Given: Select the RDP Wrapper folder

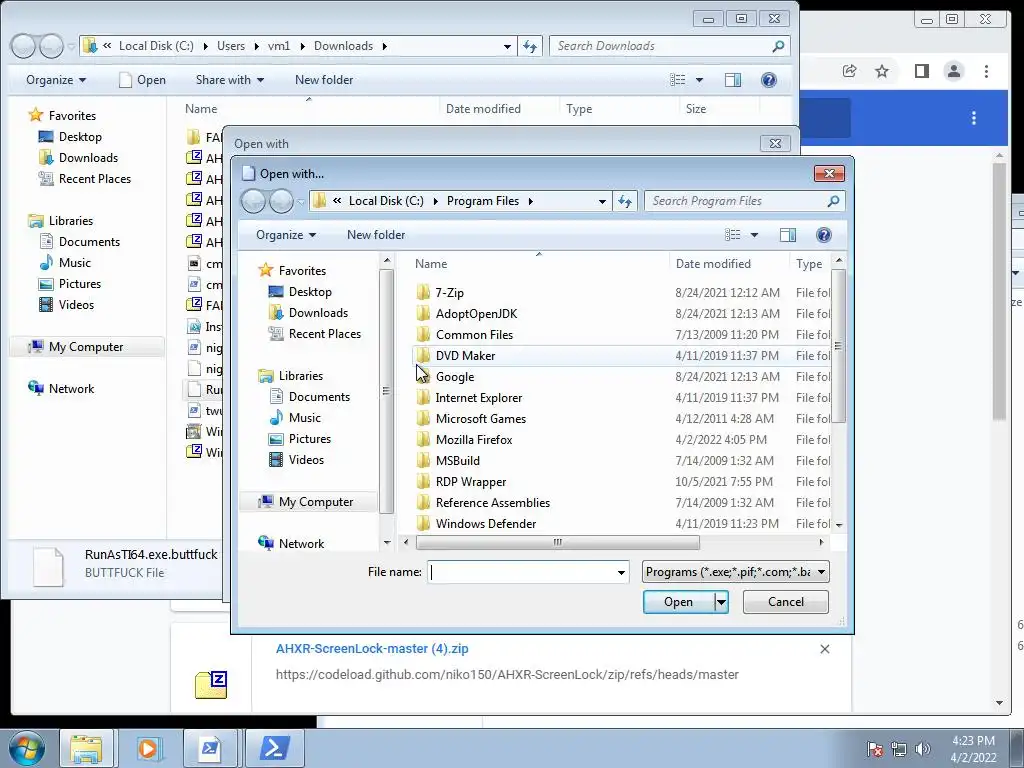Looking at the screenshot, I should tap(471, 481).
